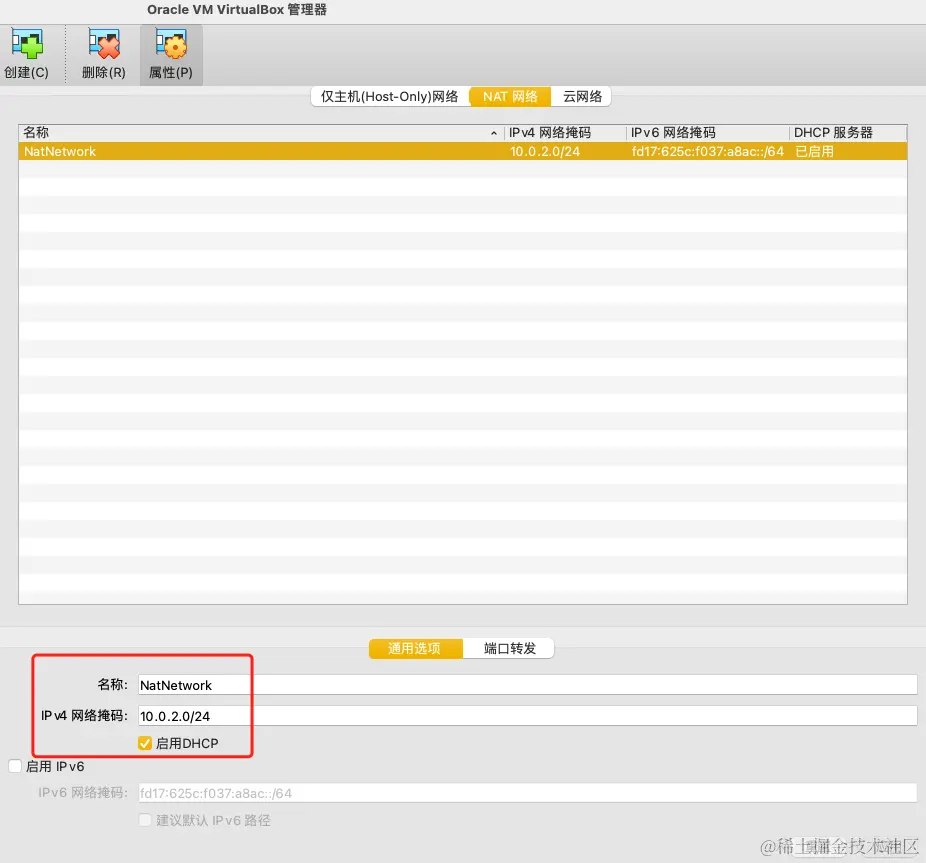Click the disabled IPv6 网络掩码 input field
The image size is (926, 863).
(527, 793)
